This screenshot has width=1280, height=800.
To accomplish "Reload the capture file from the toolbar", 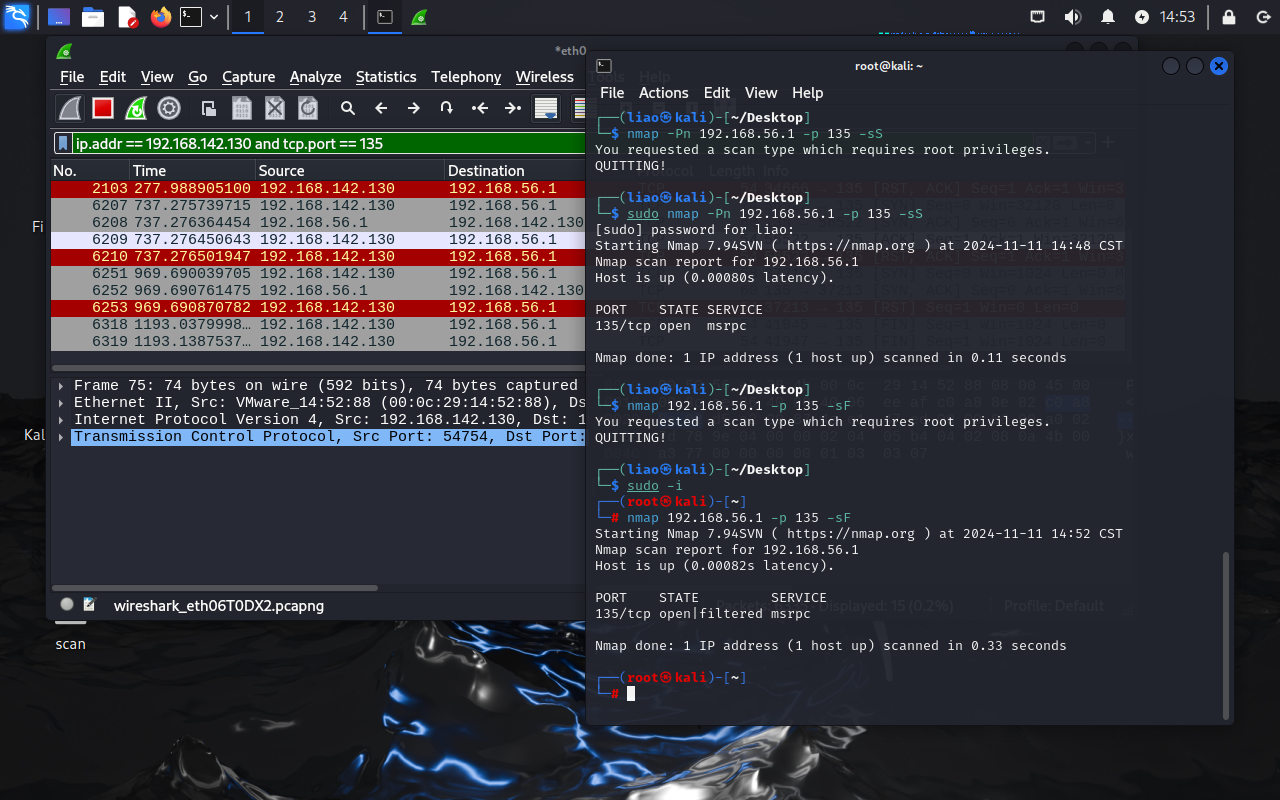I will [308, 108].
